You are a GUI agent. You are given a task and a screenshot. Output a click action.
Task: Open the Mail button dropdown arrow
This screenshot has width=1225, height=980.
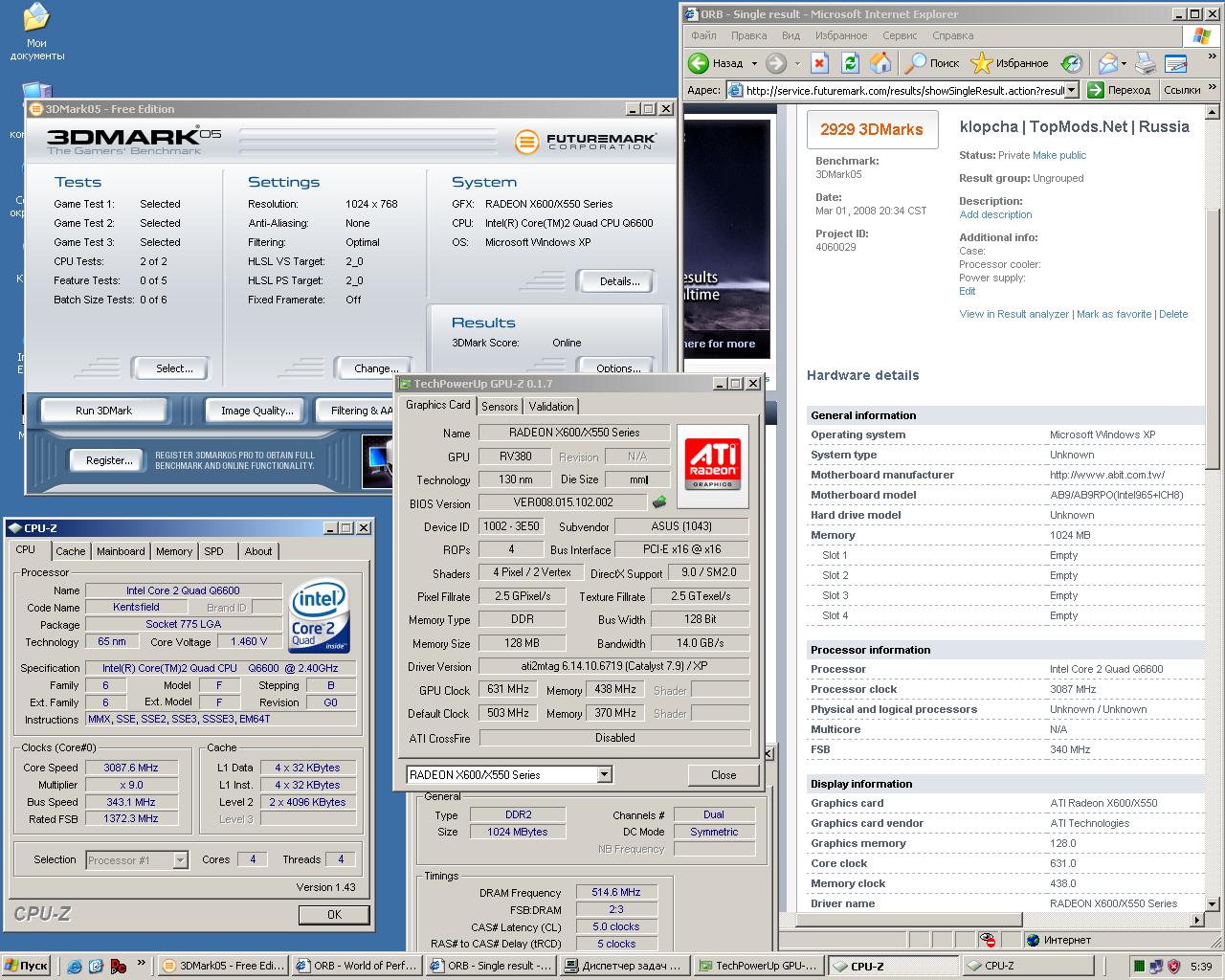pos(1124,63)
